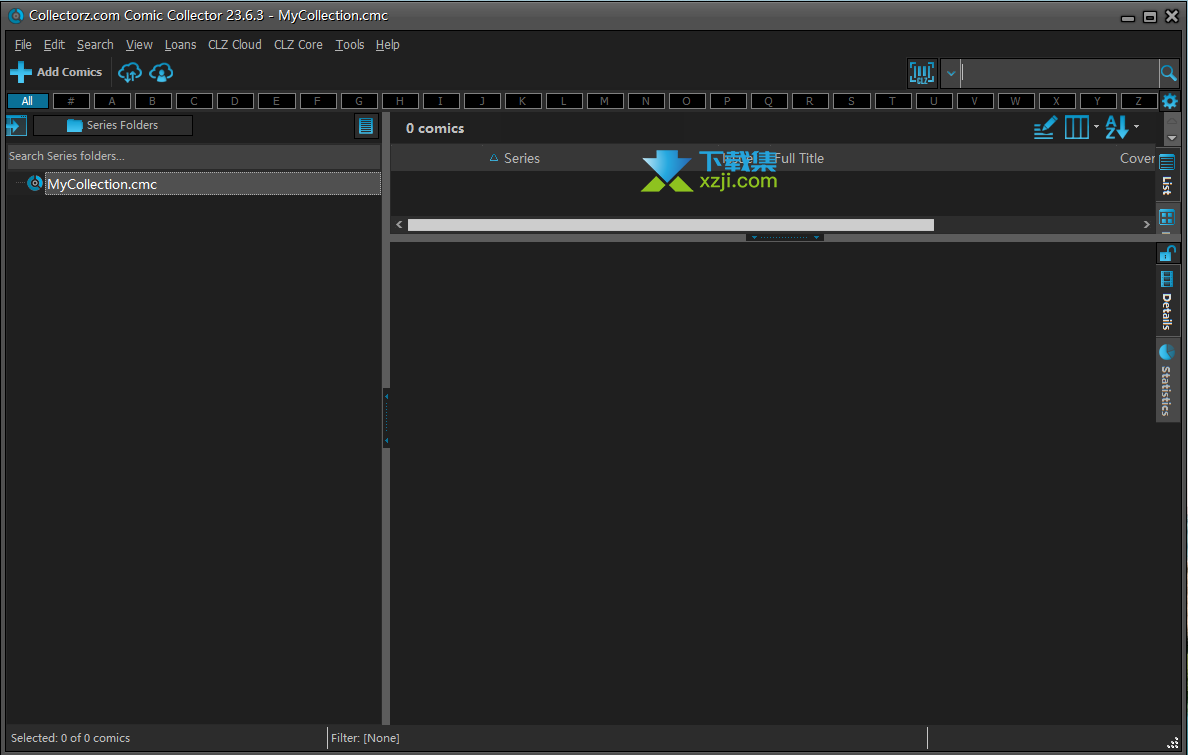The image size is (1188, 755).
Task: Sort by the Series column header
Action: [x=522, y=158]
